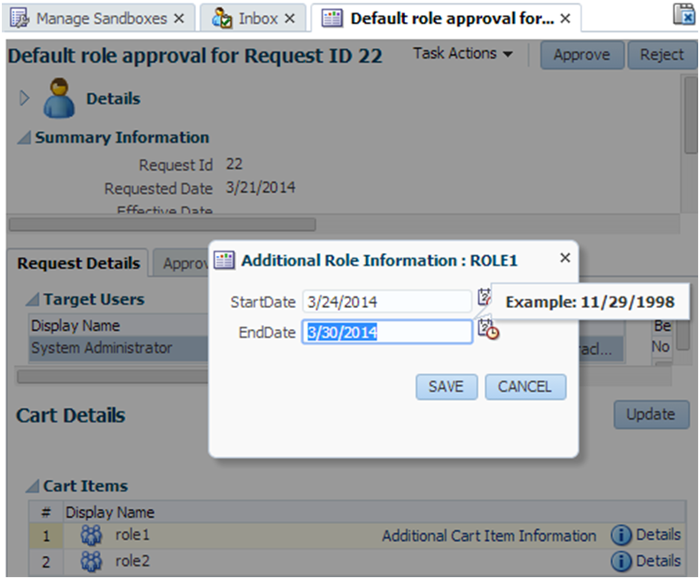Collapse the Summary Information section
Viewport: 700px width, 579px height.
click(x=24, y=137)
